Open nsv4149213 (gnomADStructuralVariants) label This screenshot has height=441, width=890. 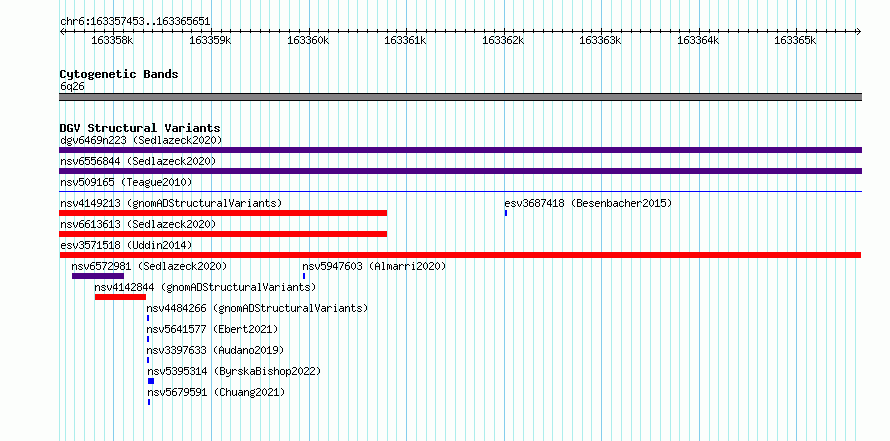[x=171, y=203]
